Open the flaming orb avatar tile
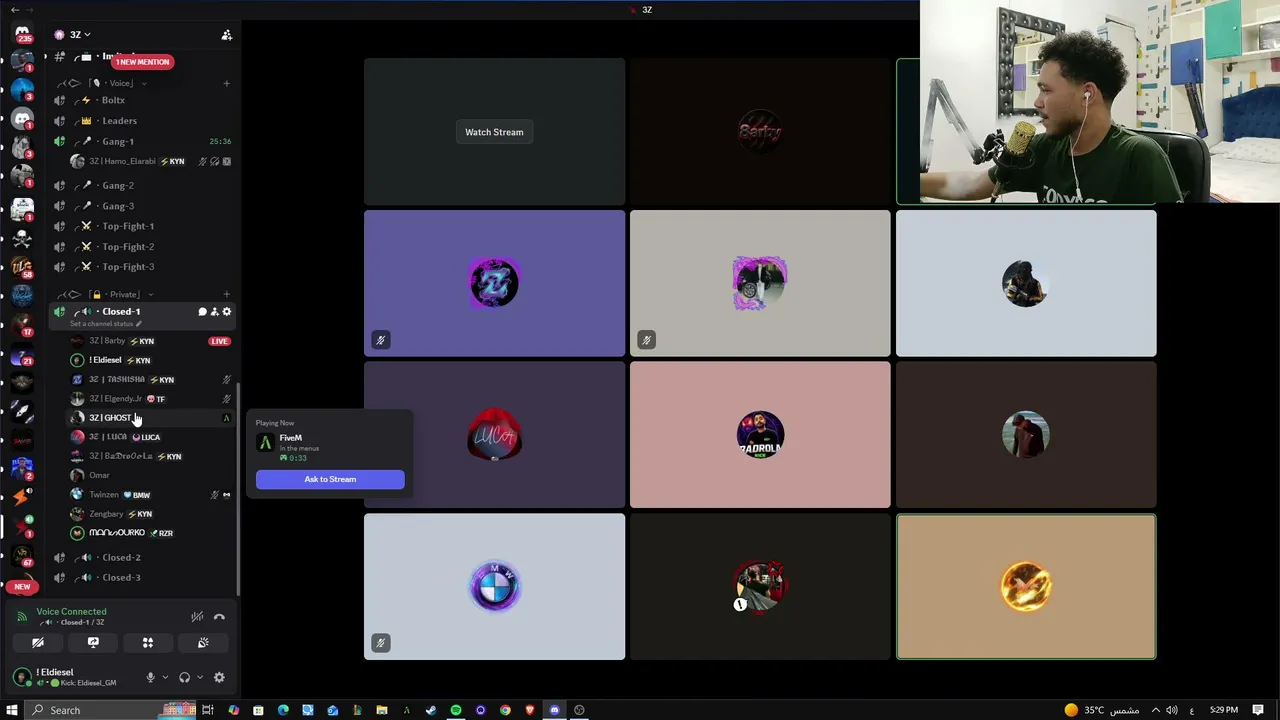The height and width of the screenshot is (720, 1280). pos(1026,587)
